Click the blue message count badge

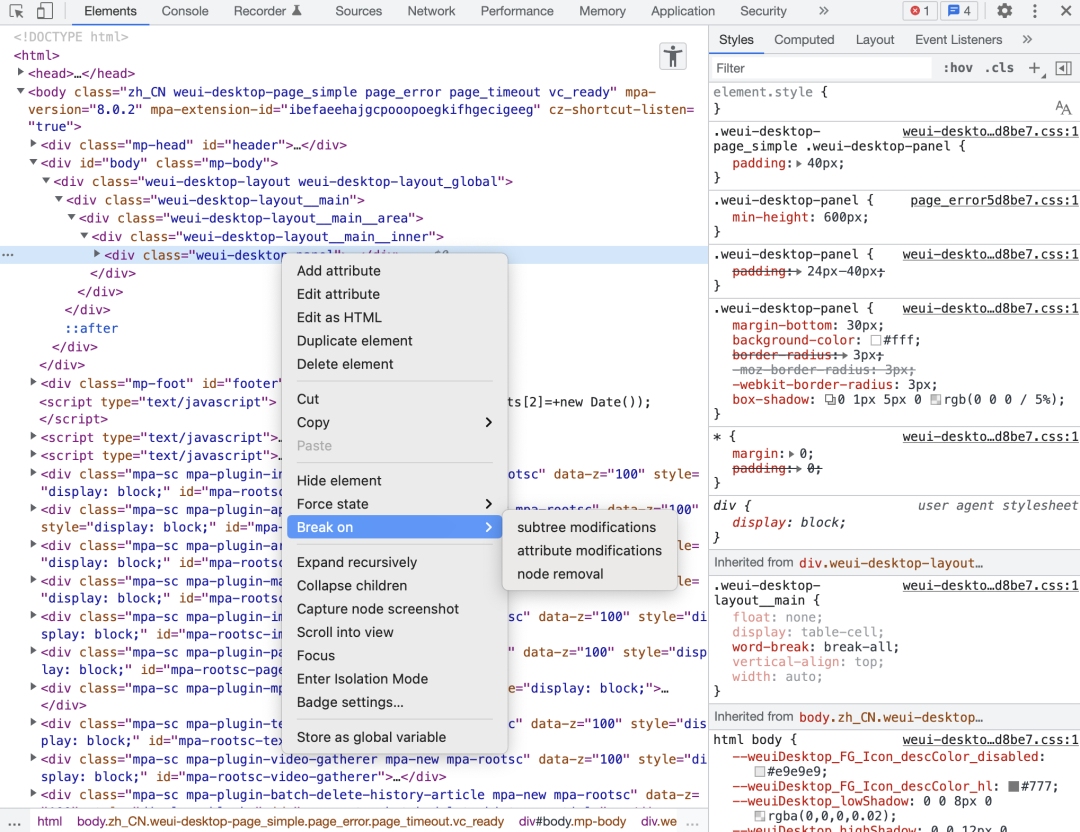(x=959, y=11)
